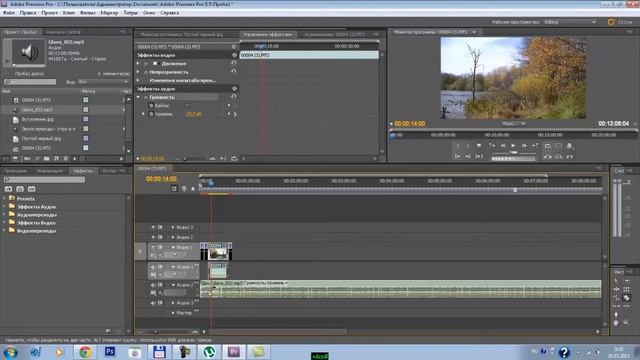Screen dimensions: 640x360
Task: Click the Уровень value in Effect Controls
Action: click(193, 114)
